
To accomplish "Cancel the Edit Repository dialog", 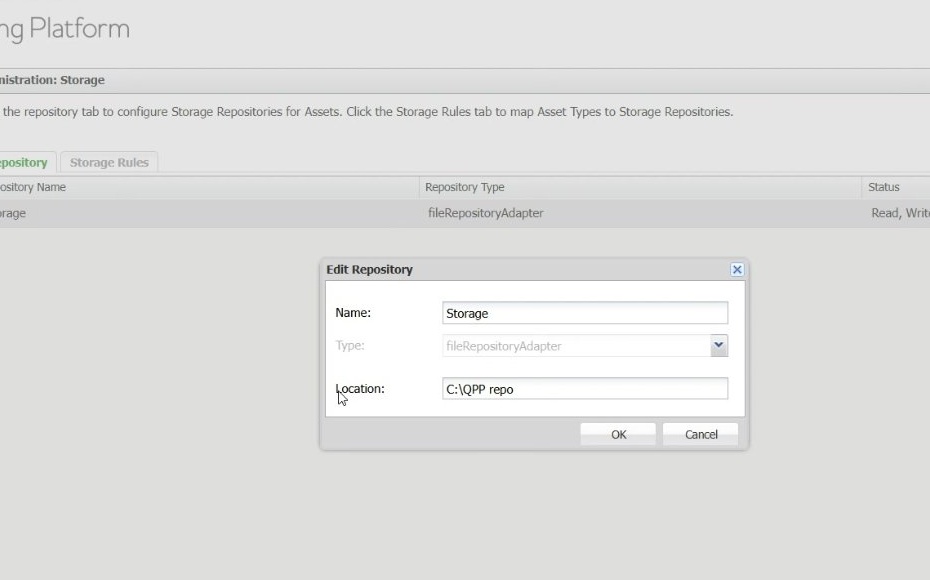I will [x=700, y=435].
